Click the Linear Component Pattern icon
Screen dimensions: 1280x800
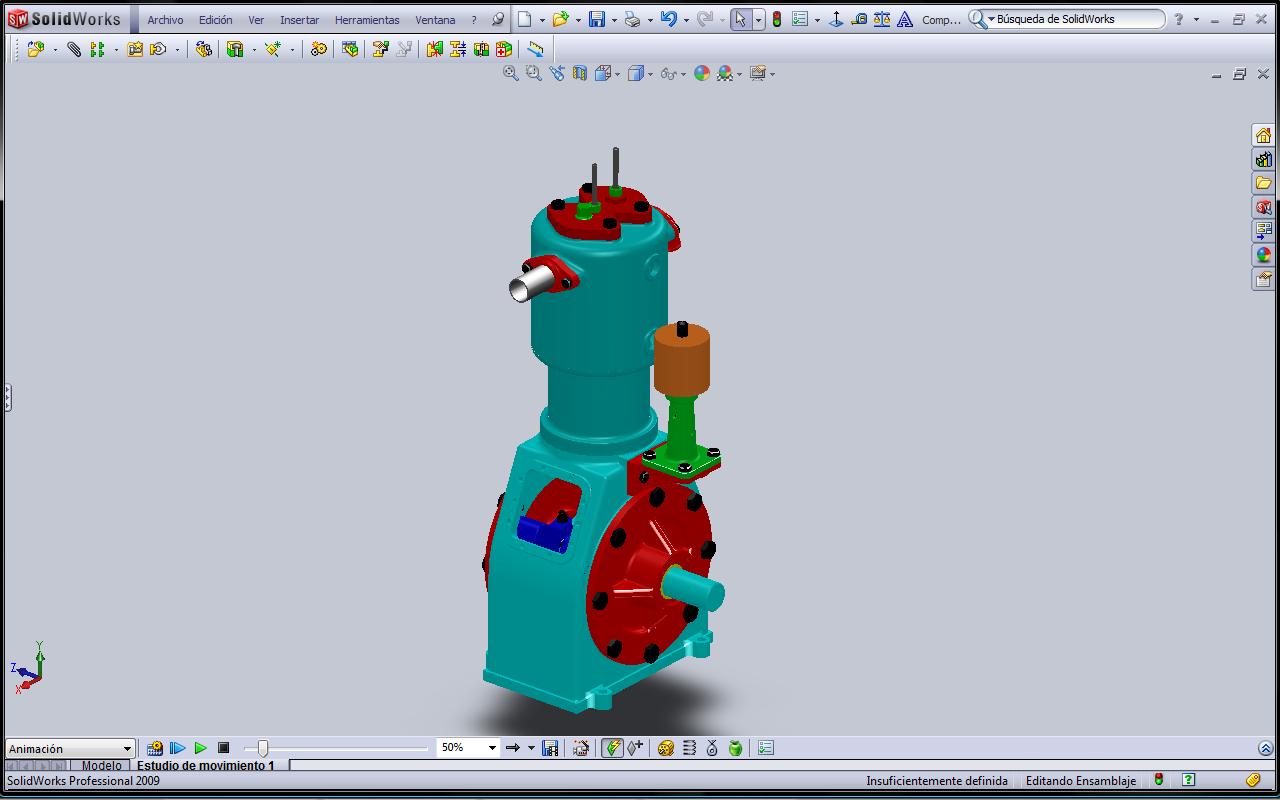click(97, 49)
